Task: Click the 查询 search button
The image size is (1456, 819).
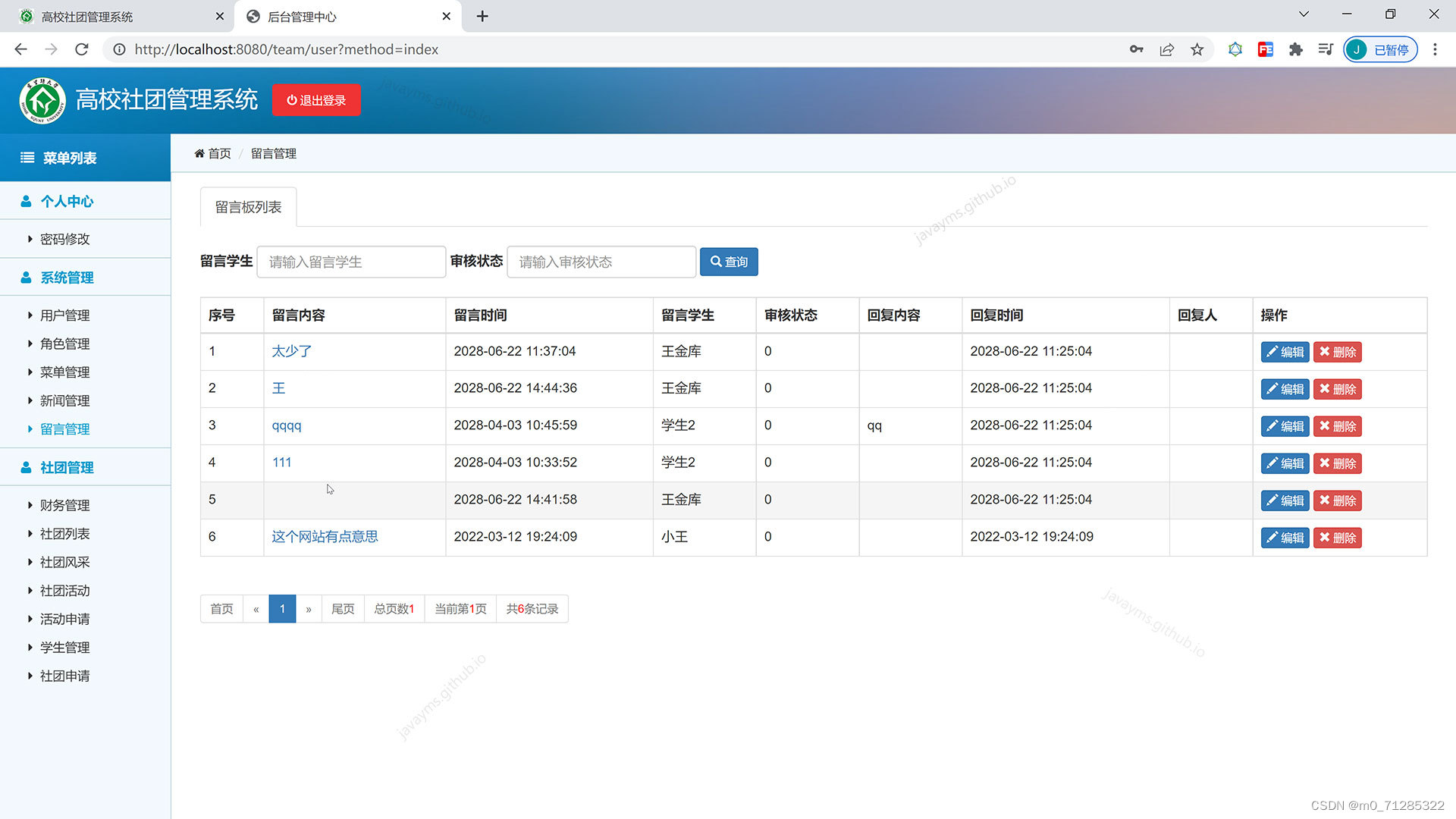Action: coord(728,262)
